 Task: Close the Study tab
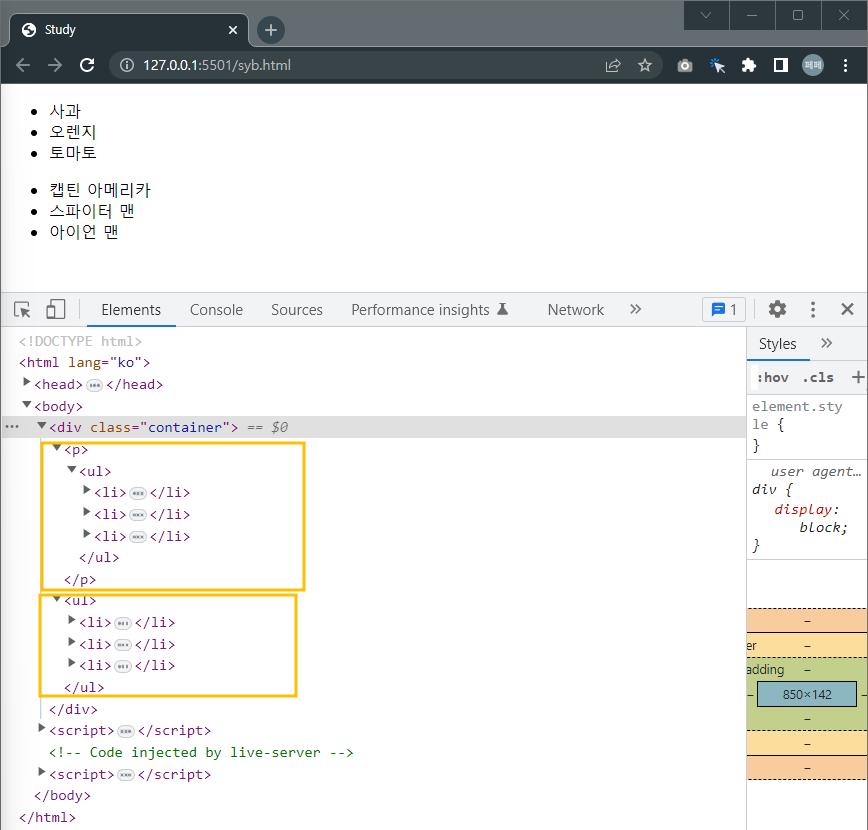click(233, 30)
